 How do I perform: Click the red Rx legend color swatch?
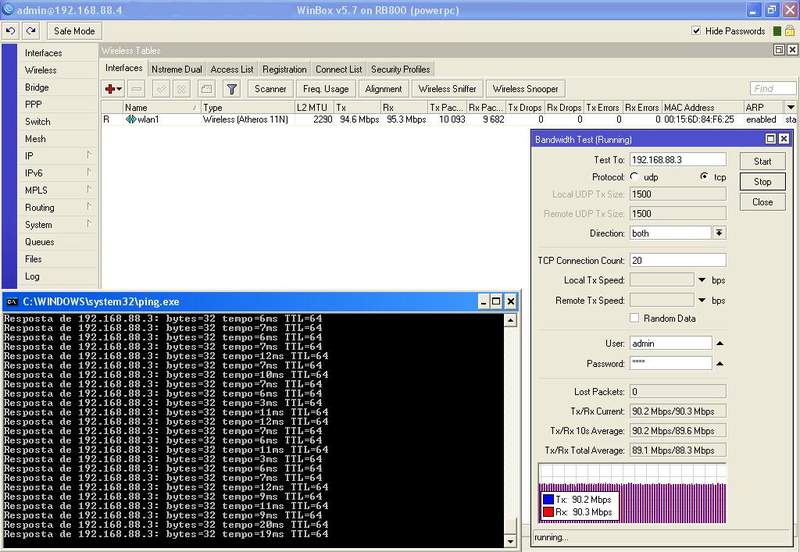click(548, 512)
